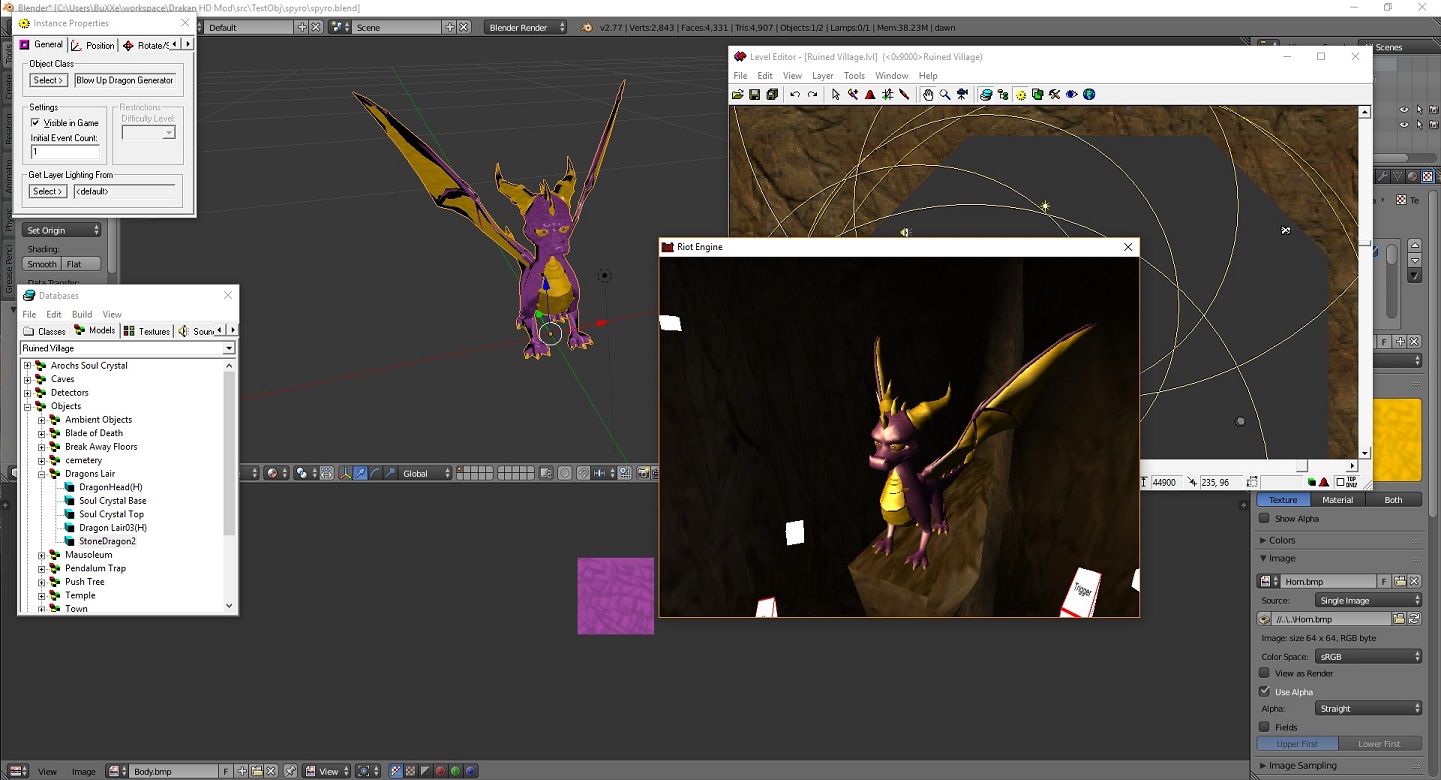Viewport: 1441px width, 780px height.
Task: Toggle the Use Alpha checkbox
Action: pos(1265,691)
